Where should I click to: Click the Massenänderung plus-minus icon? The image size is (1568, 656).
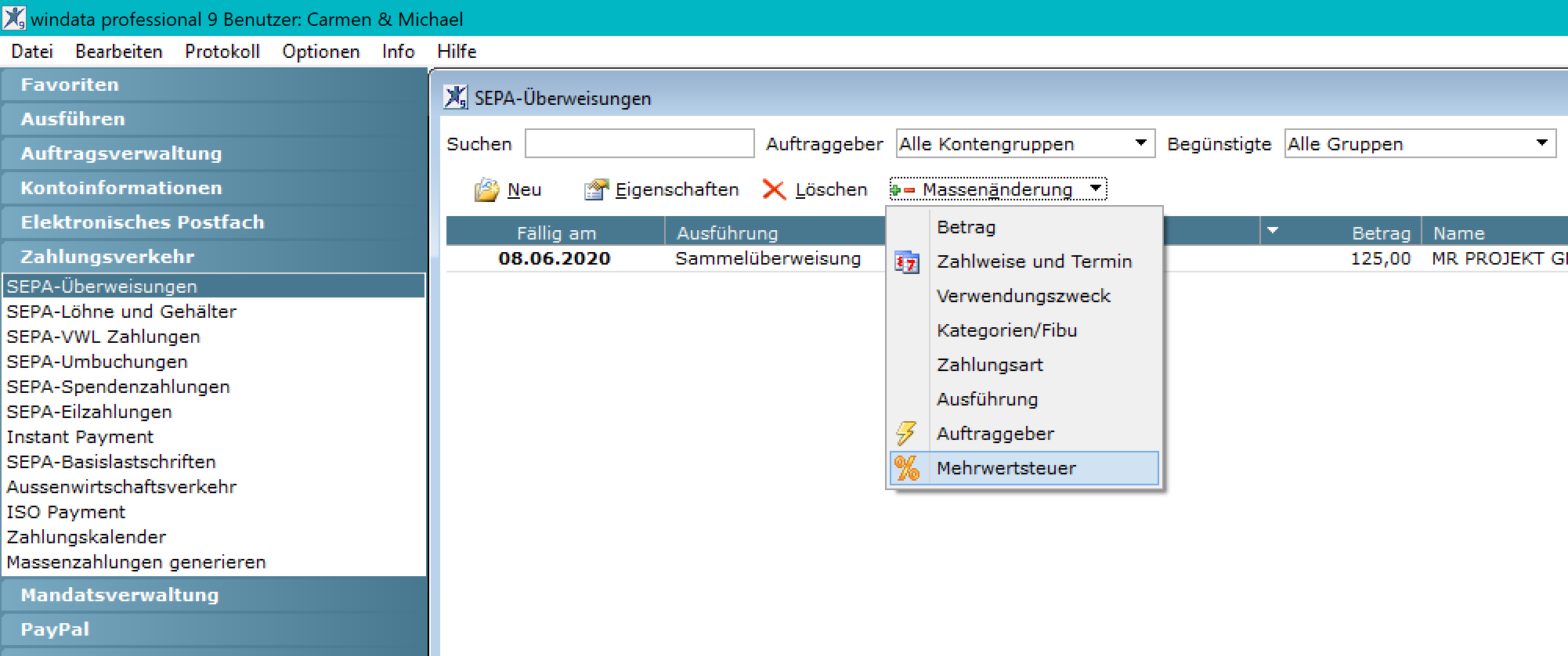coord(903,189)
